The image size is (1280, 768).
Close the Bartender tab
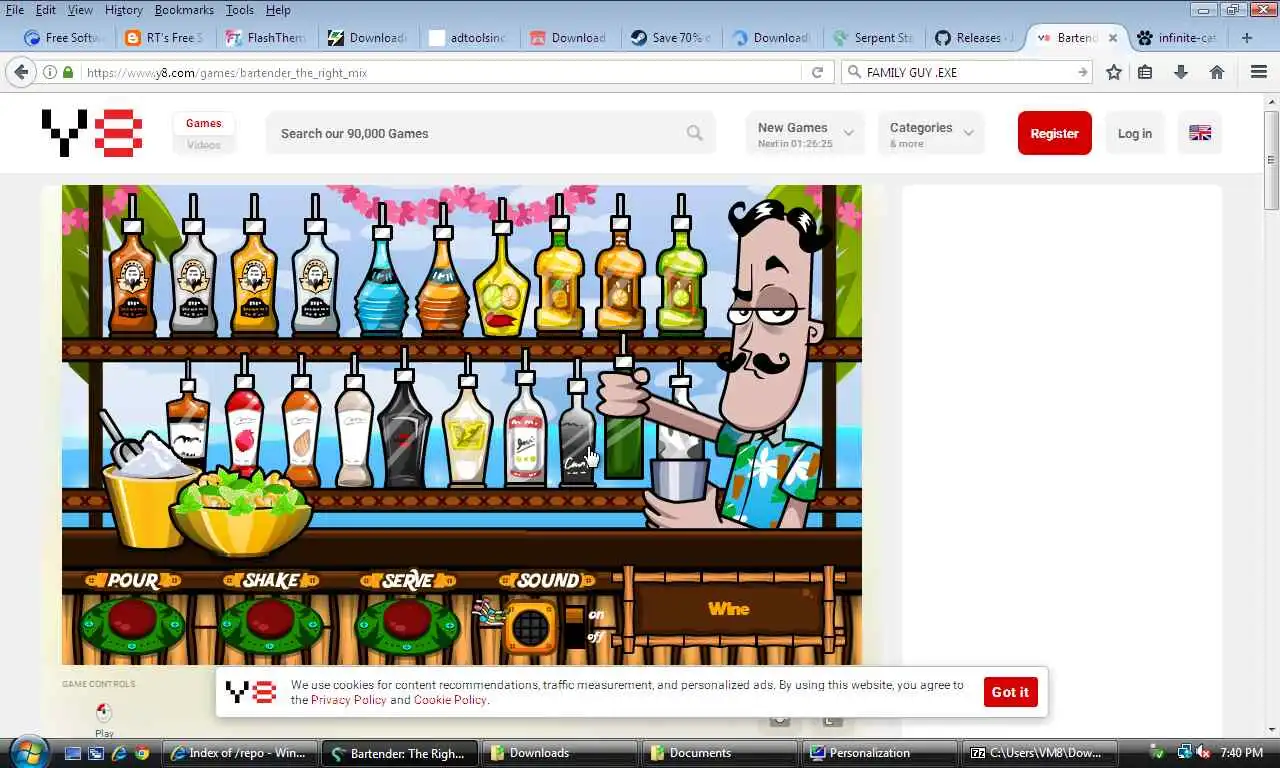click(x=1112, y=38)
